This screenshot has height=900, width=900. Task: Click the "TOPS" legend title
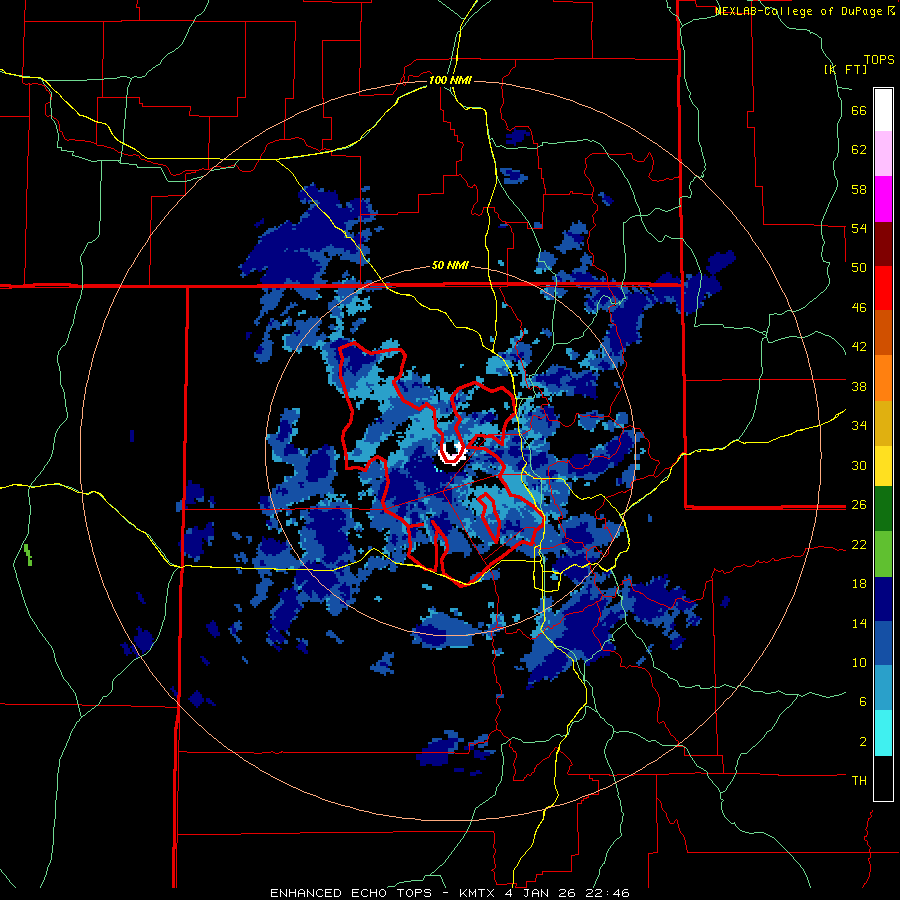coord(879,59)
